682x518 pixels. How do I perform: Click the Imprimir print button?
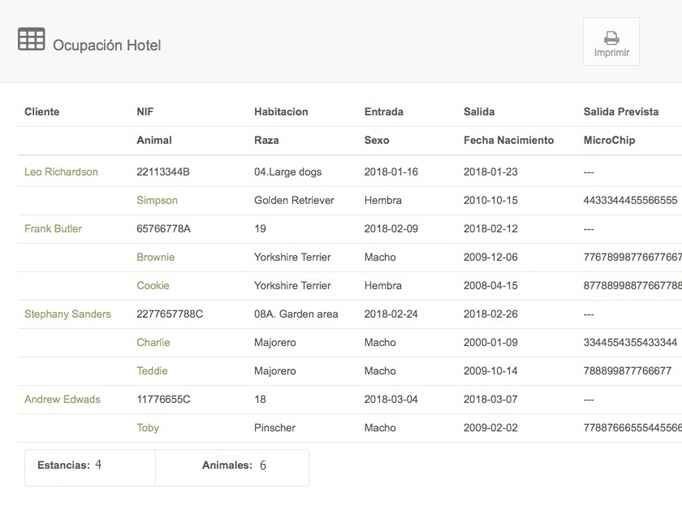[611, 42]
